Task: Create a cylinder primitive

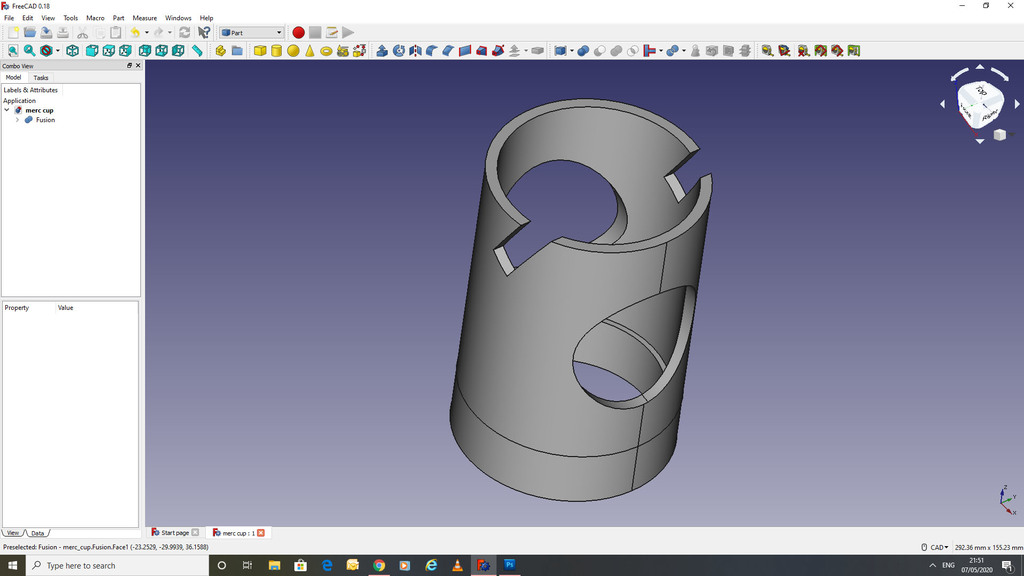Action: pos(277,51)
